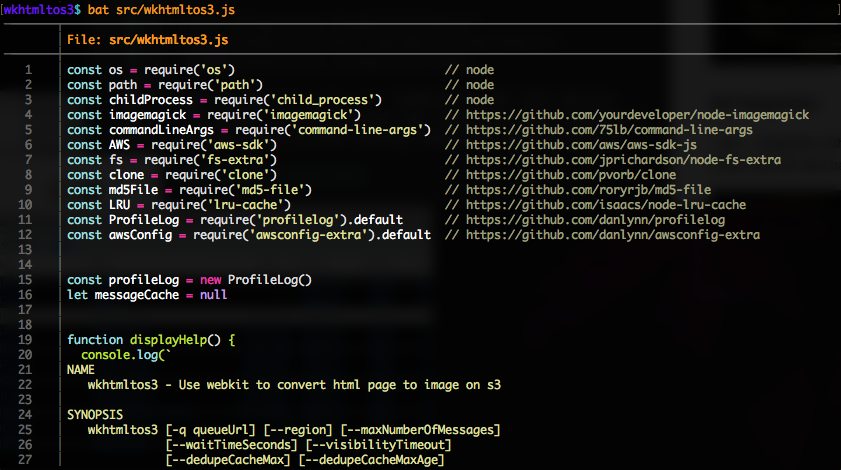This screenshot has width=841, height=470.
Task: Click the 'bat src/wkhtmltos3.js' command text
Action: pos(161,10)
